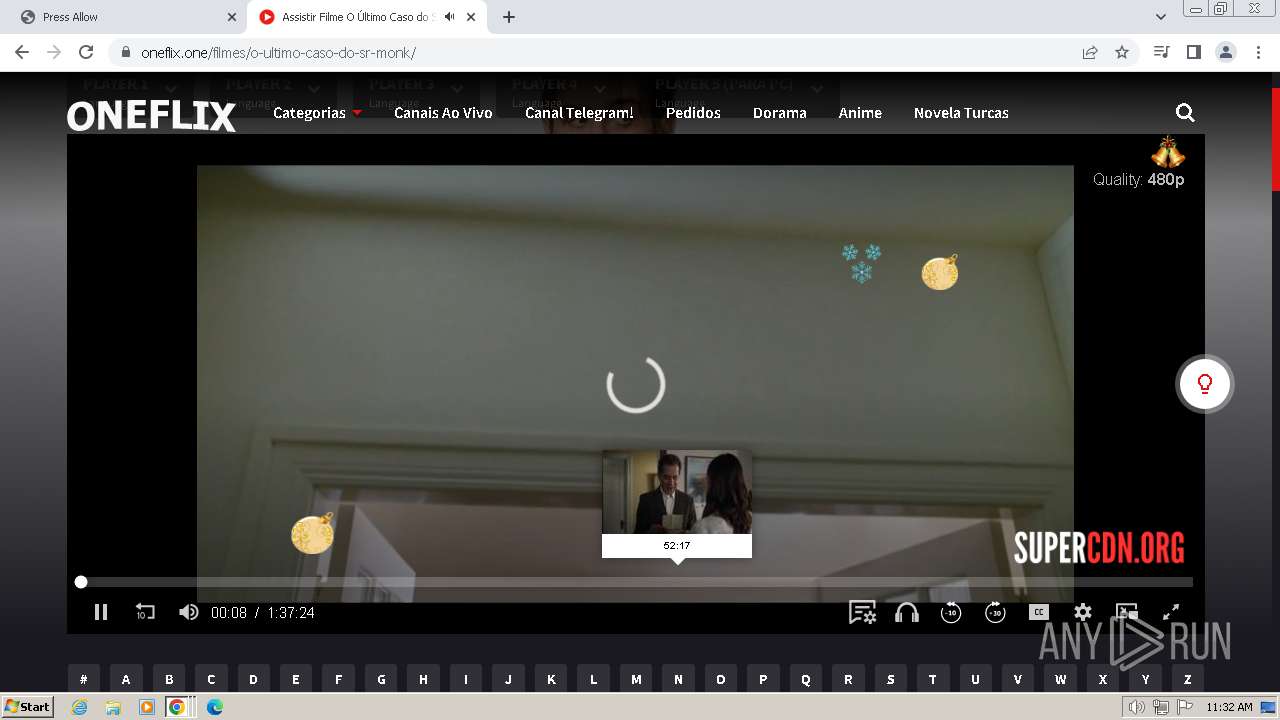Open Windows Start menu

(x=28, y=707)
